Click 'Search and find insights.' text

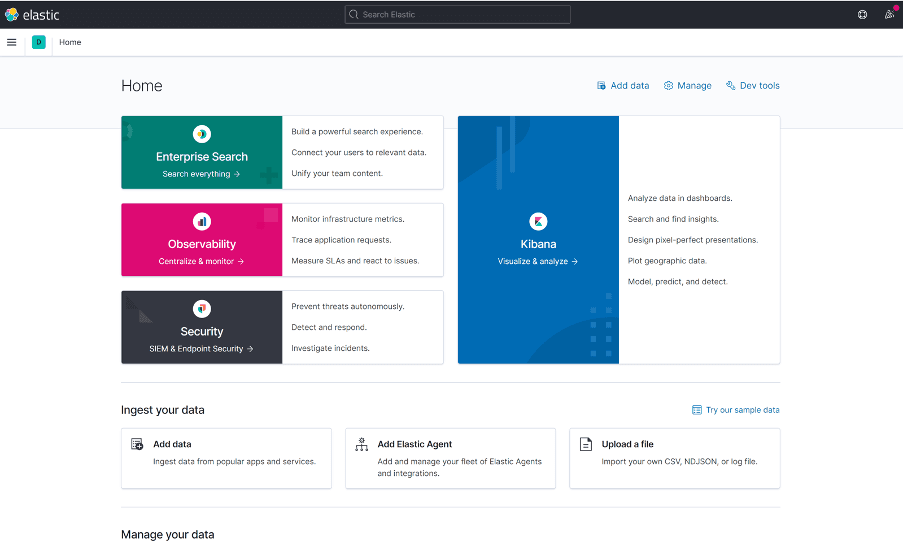coord(673,219)
